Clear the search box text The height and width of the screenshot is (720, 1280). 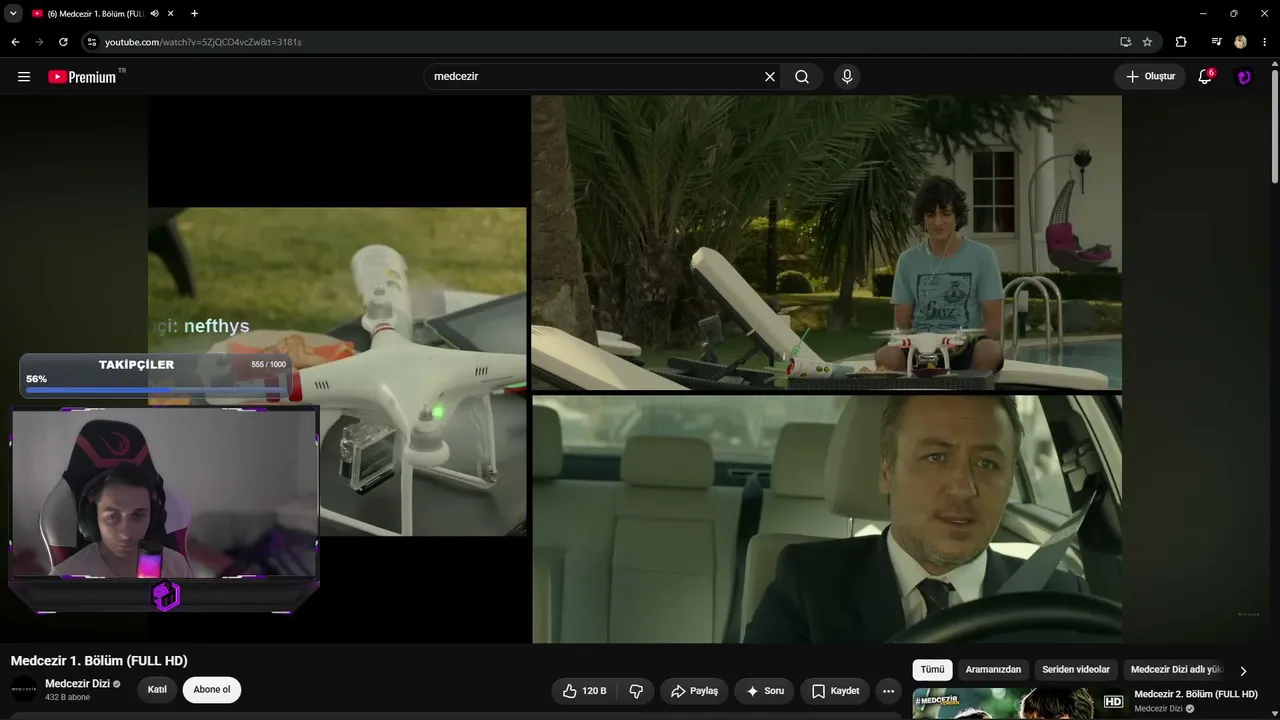point(770,77)
